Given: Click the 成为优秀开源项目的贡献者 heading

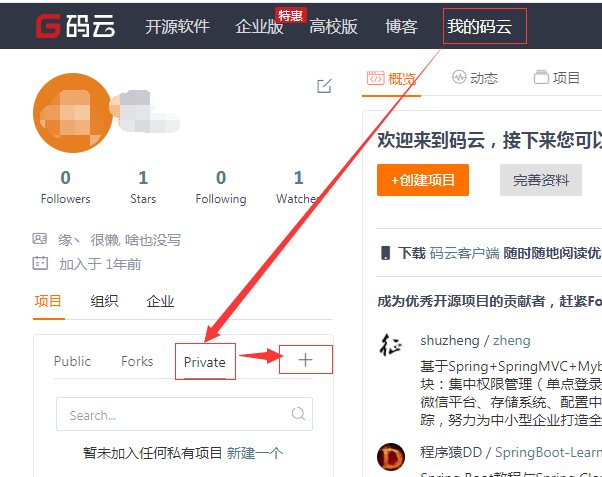Looking at the screenshot, I should [x=490, y=301].
